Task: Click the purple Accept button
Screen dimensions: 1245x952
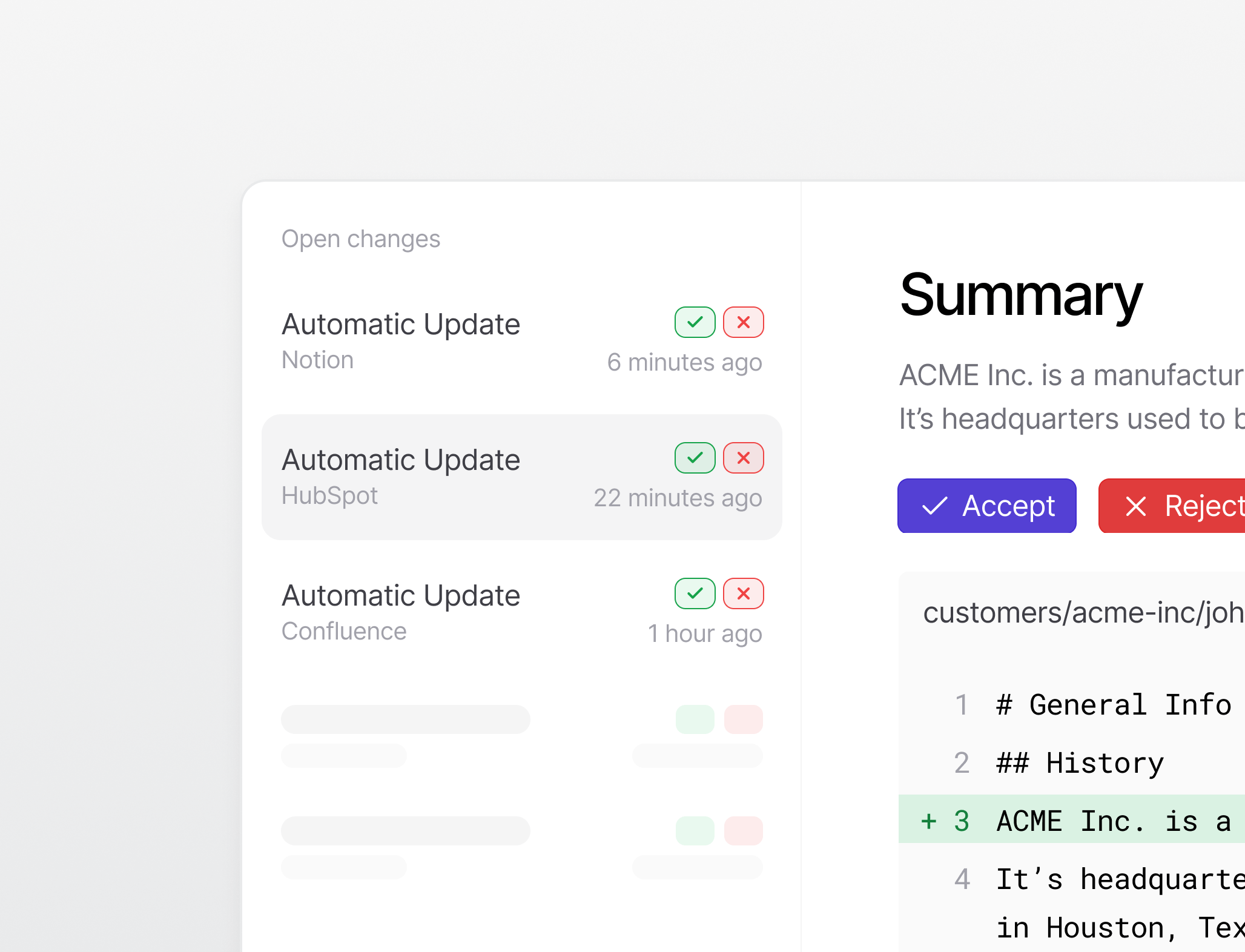Action: pyautogui.click(x=987, y=506)
